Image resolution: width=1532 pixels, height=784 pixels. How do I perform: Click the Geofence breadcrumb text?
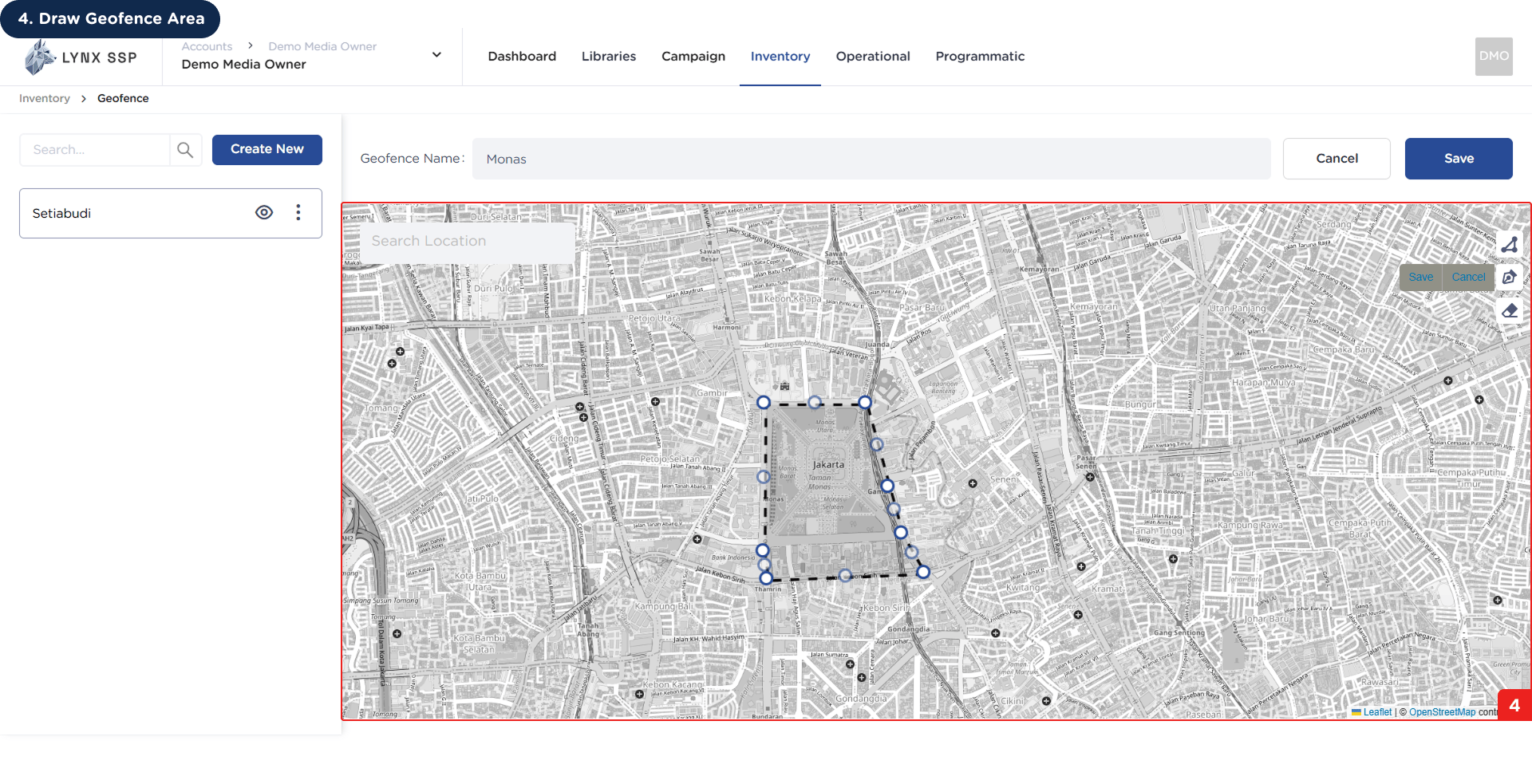click(x=123, y=98)
